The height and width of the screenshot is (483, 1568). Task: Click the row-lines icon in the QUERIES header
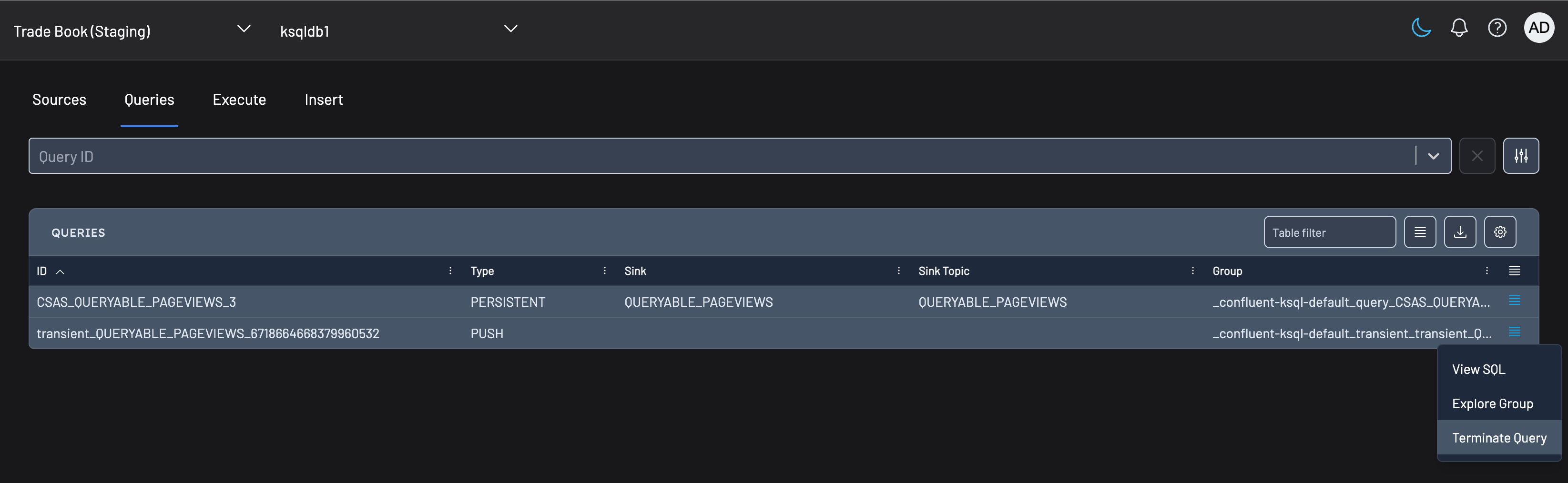tap(1420, 232)
